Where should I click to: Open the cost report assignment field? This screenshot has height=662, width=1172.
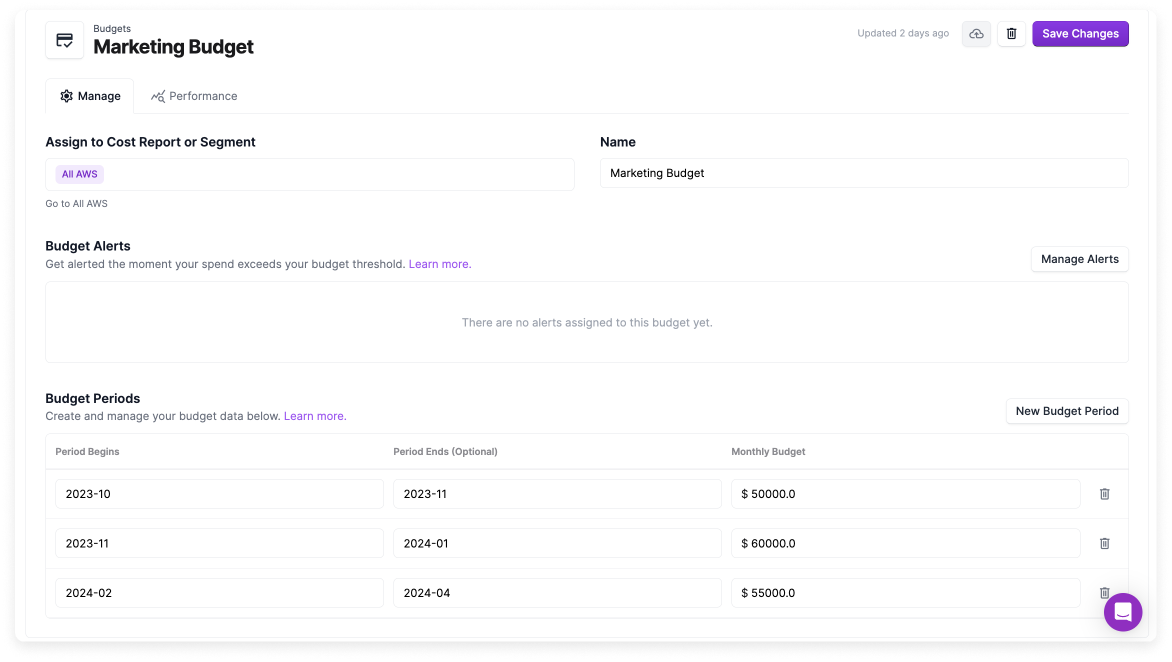310,174
